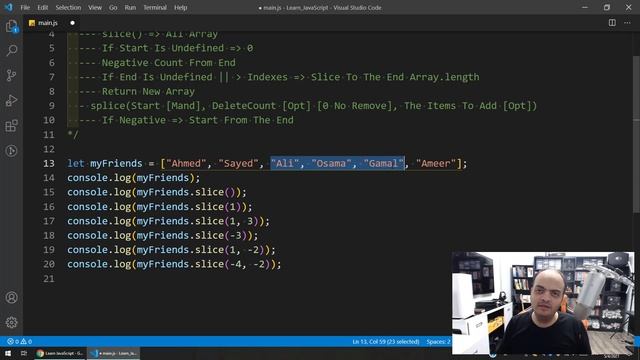Open the Run and Debug view
The height and width of the screenshot is (360, 640).
click(x=11, y=100)
